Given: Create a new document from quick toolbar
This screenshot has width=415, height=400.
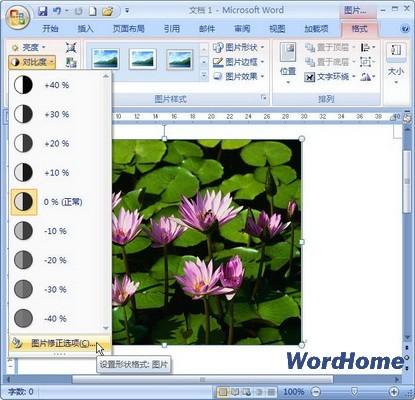Looking at the screenshot, I should pos(92,11).
